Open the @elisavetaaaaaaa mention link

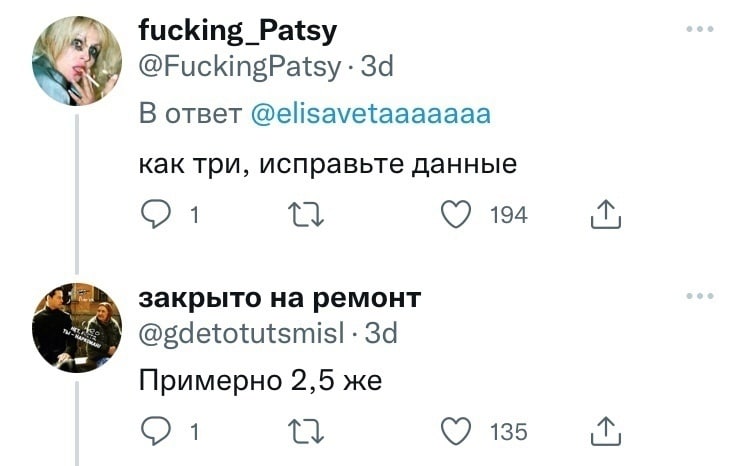(367, 114)
